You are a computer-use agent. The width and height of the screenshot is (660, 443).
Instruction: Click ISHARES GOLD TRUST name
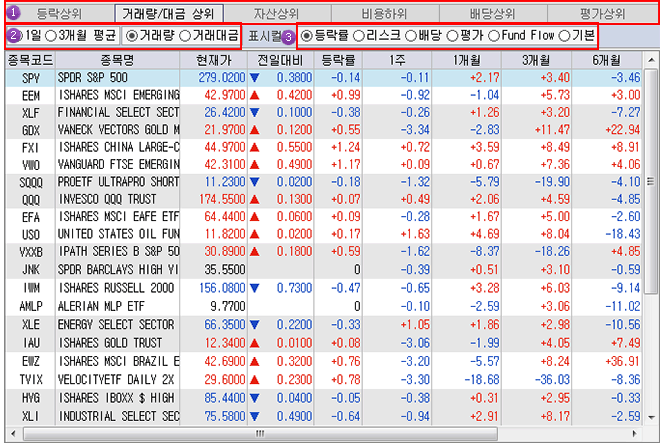(x=110, y=343)
